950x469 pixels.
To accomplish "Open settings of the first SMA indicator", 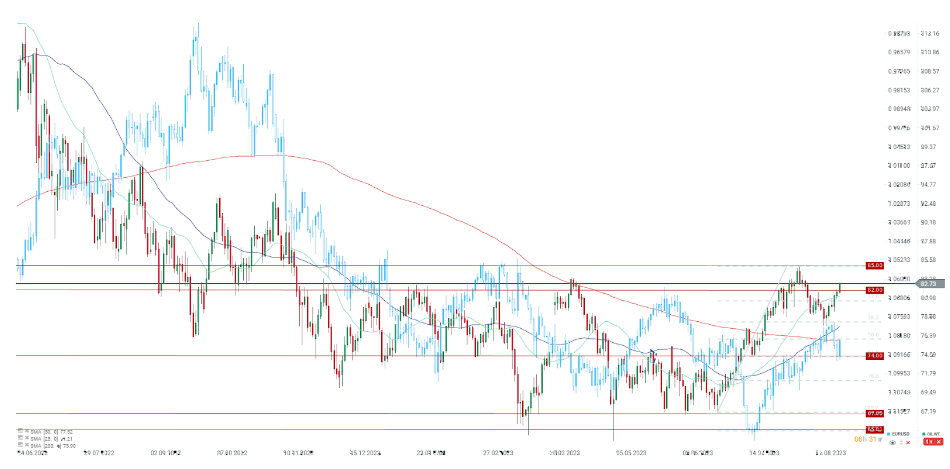I will click(21, 431).
